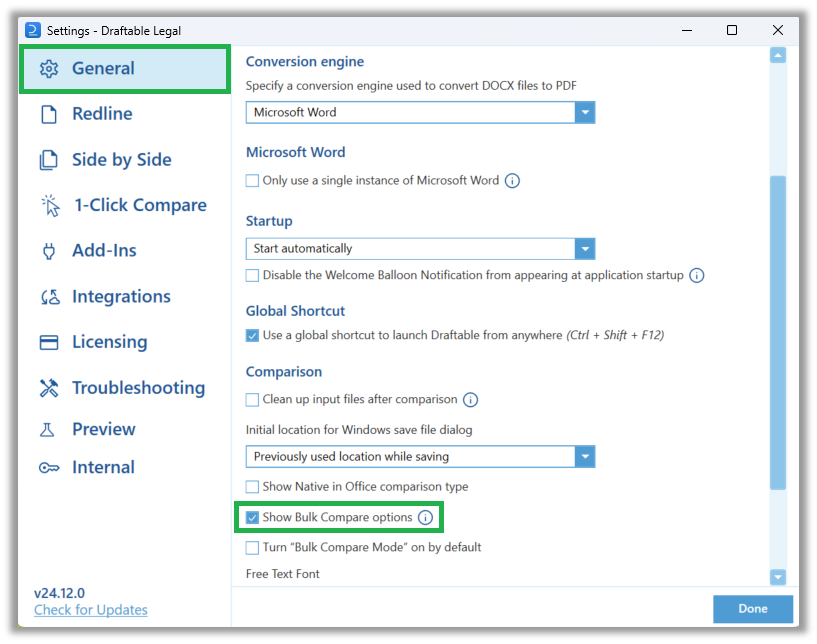This screenshot has width=817, height=644.
Task: Click the info icon next to Clean up input files
Action: (x=470, y=399)
